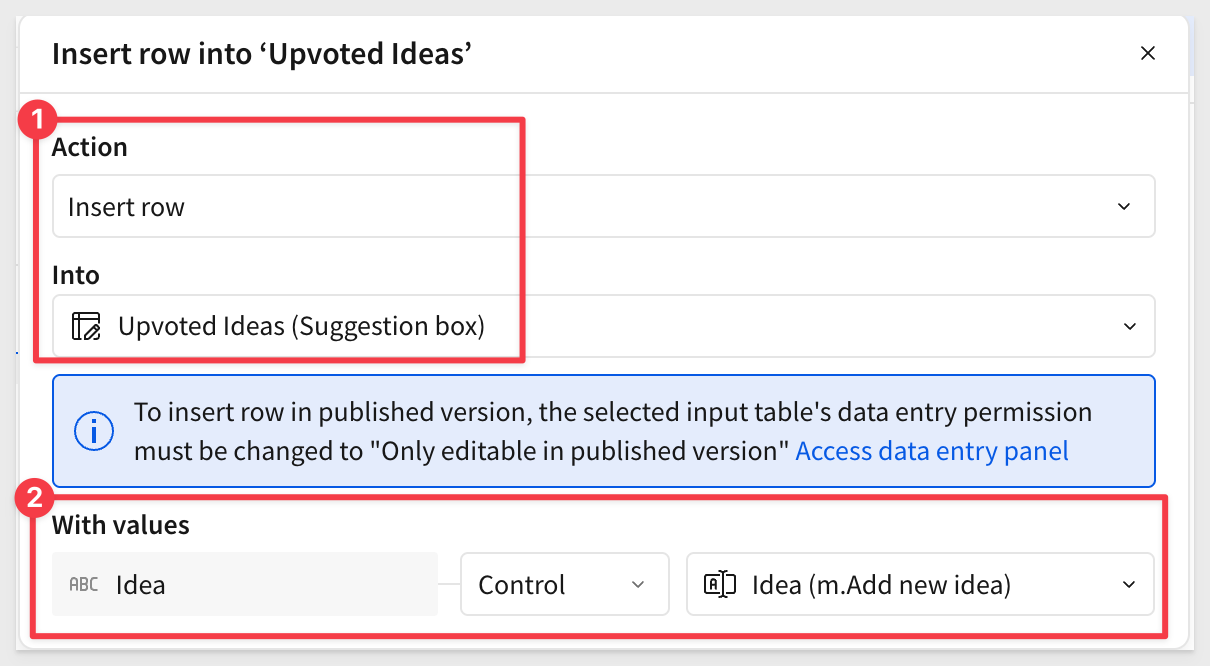Click the ABC text type icon

[83, 585]
